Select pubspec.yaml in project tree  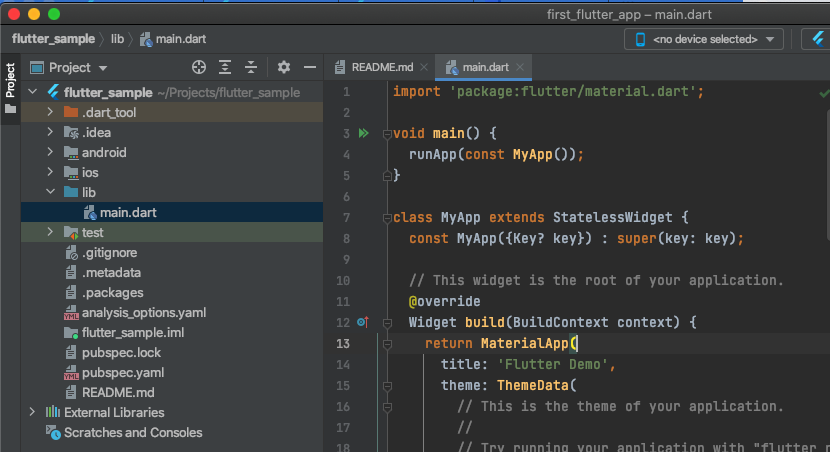click(172, 373)
